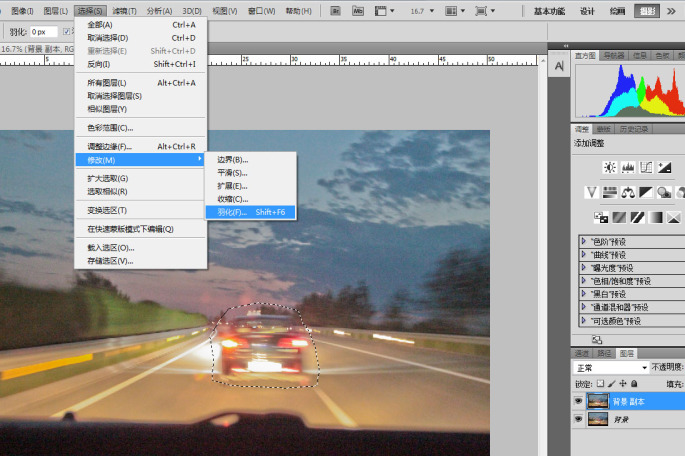Expand the "色阶" presets group
Screen dimensions: 685x456
coord(583,241)
